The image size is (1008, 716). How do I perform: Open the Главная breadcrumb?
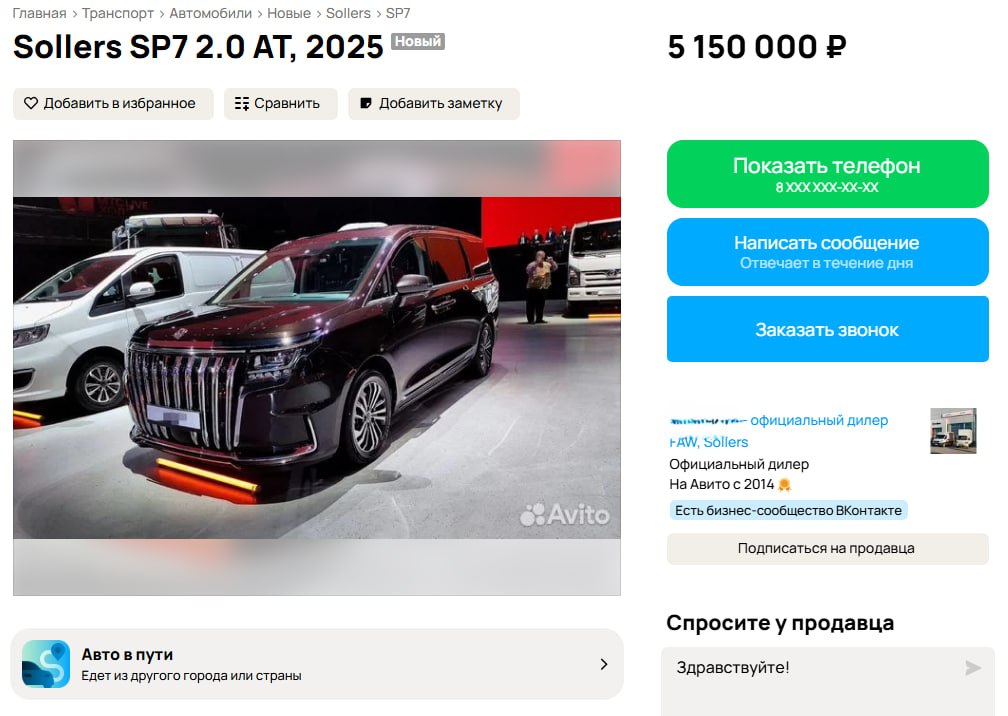click(39, 13)
